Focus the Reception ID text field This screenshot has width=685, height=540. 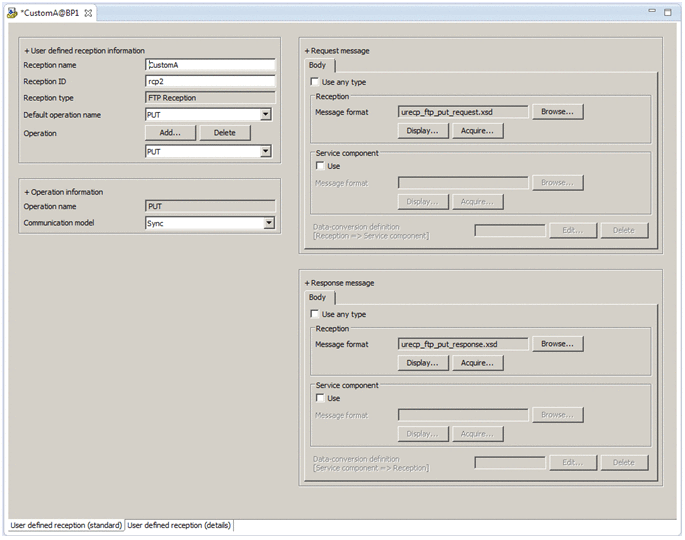210,82
